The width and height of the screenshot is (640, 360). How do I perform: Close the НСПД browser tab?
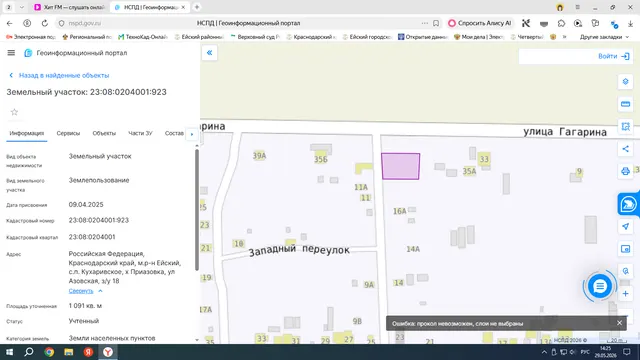(x=183, y=7)
